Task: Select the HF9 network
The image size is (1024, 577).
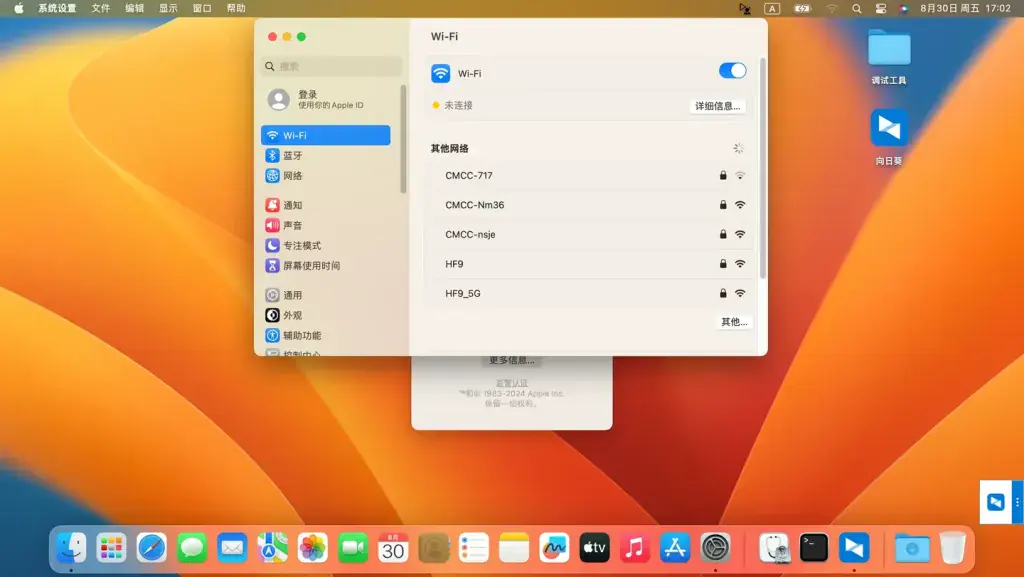Action: pos(591,264)
